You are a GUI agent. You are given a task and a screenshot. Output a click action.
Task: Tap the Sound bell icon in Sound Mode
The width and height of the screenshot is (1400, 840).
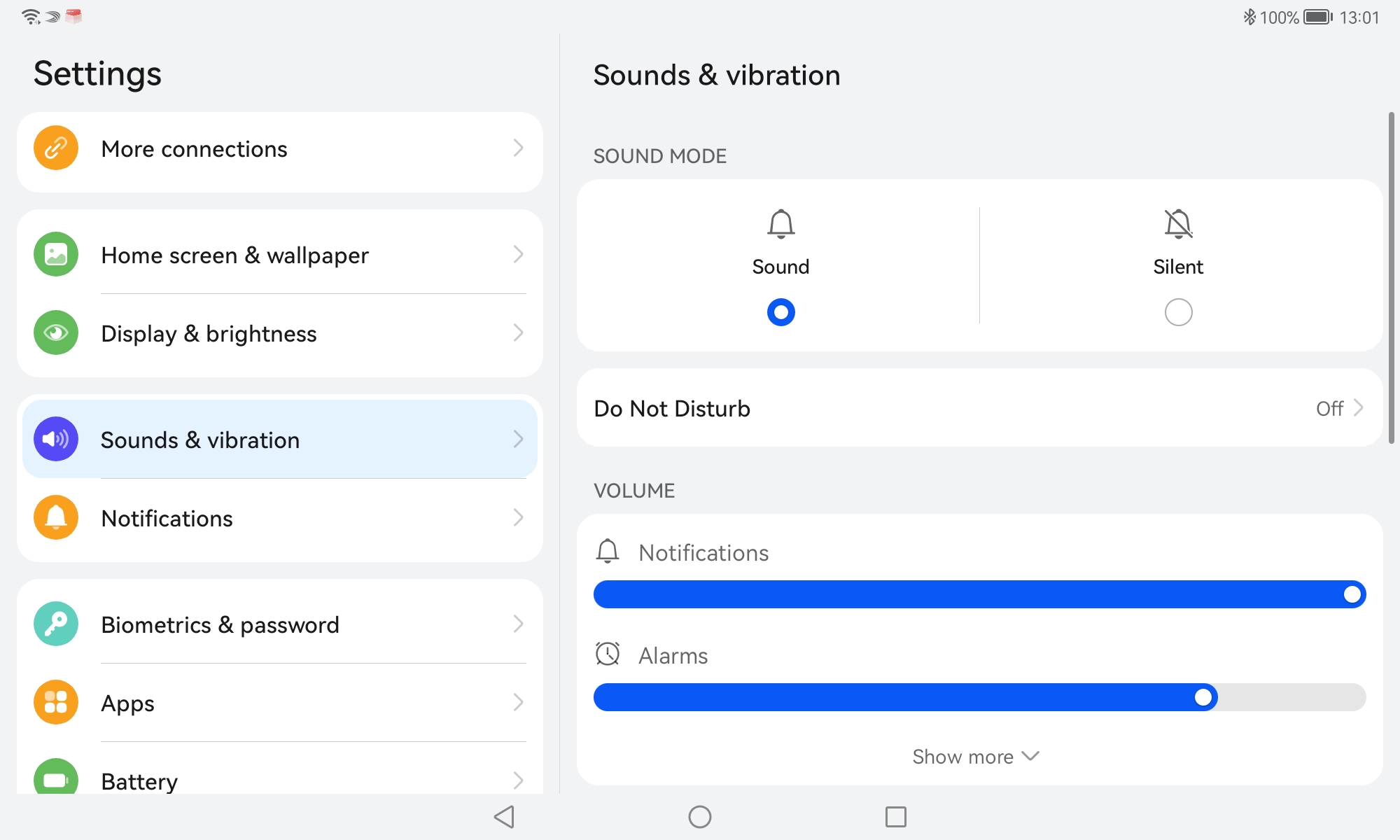781,224
